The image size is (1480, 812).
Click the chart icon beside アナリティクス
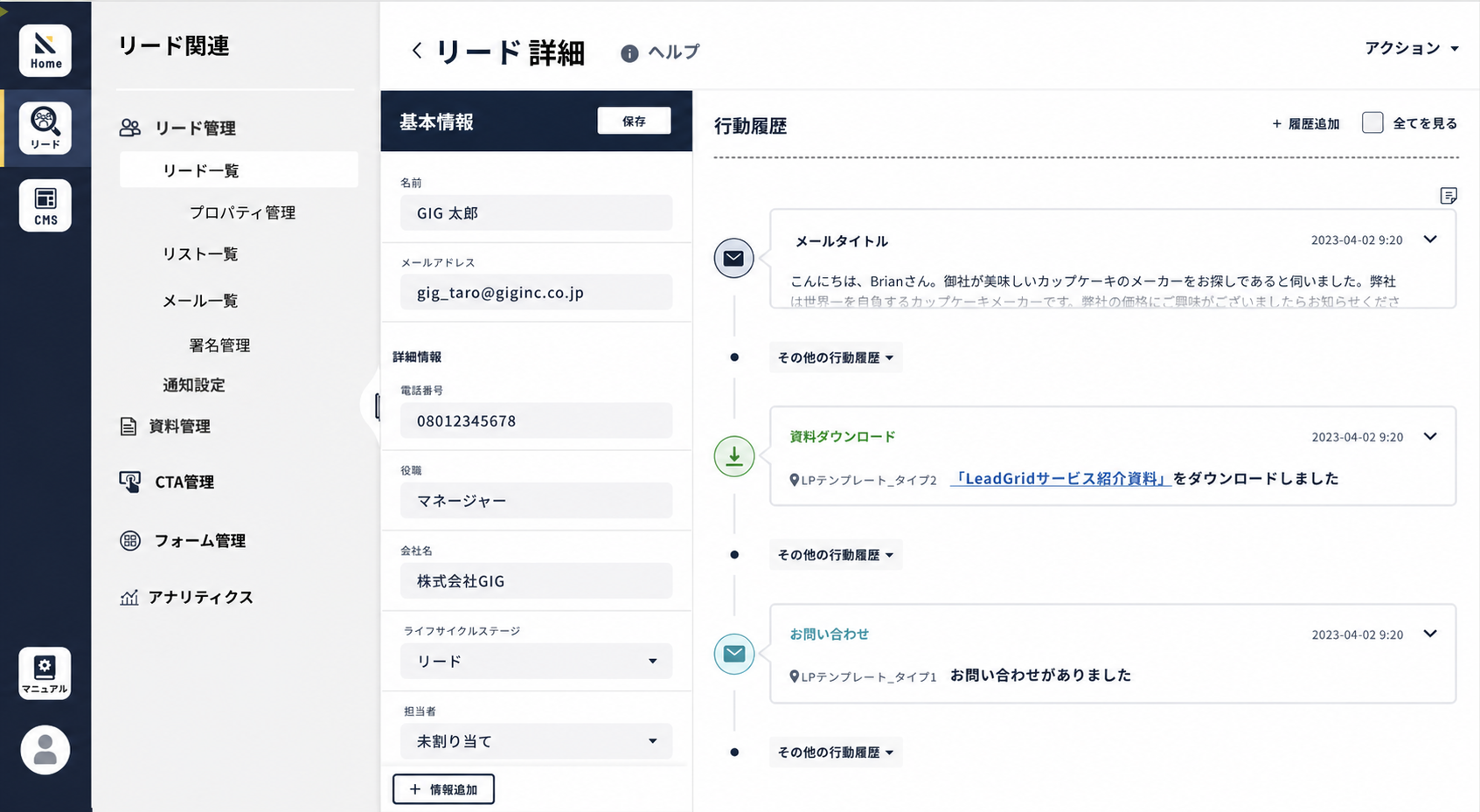click(x=129, y=598)
